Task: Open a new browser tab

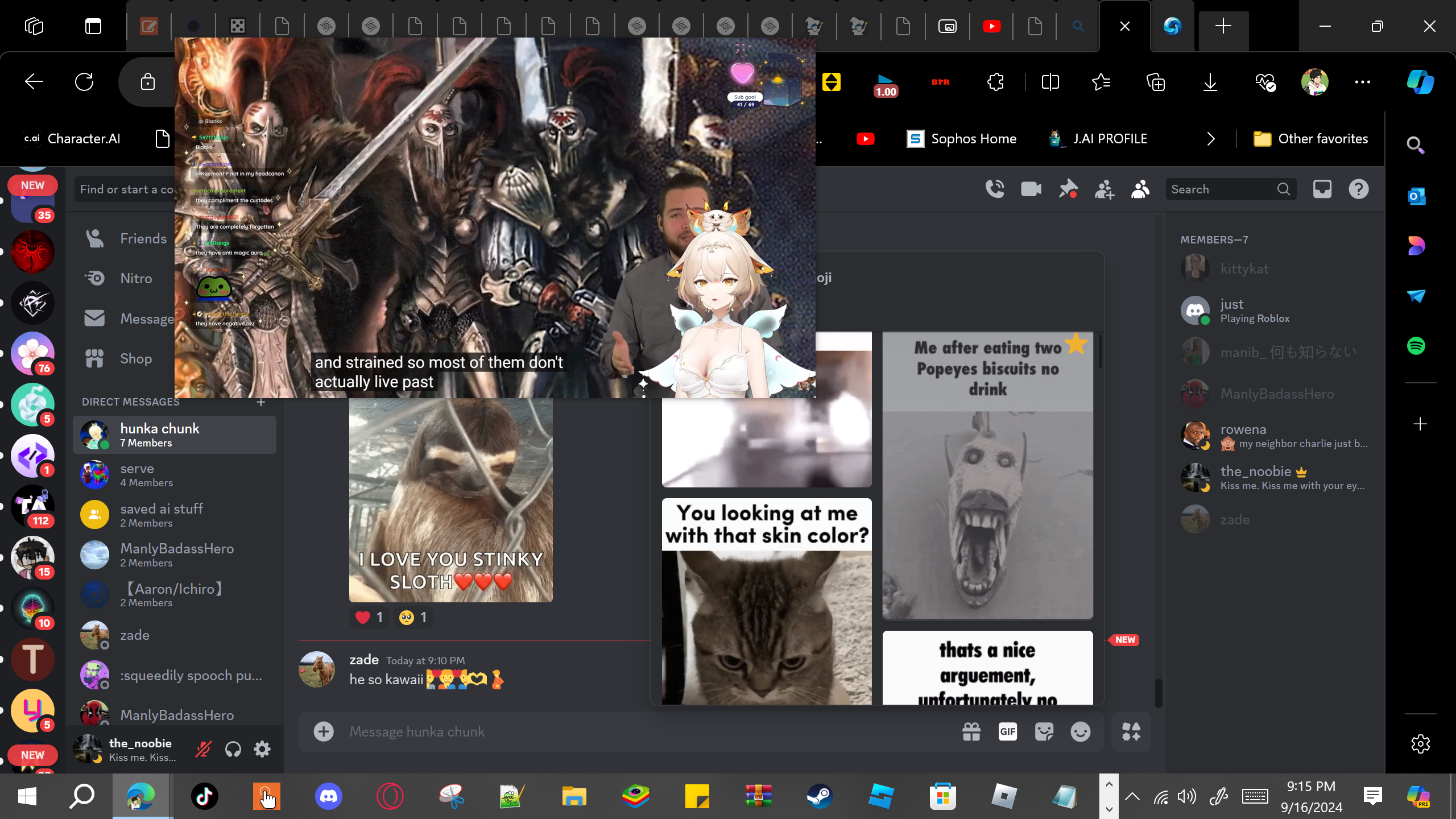Action: coord(1223,26)
